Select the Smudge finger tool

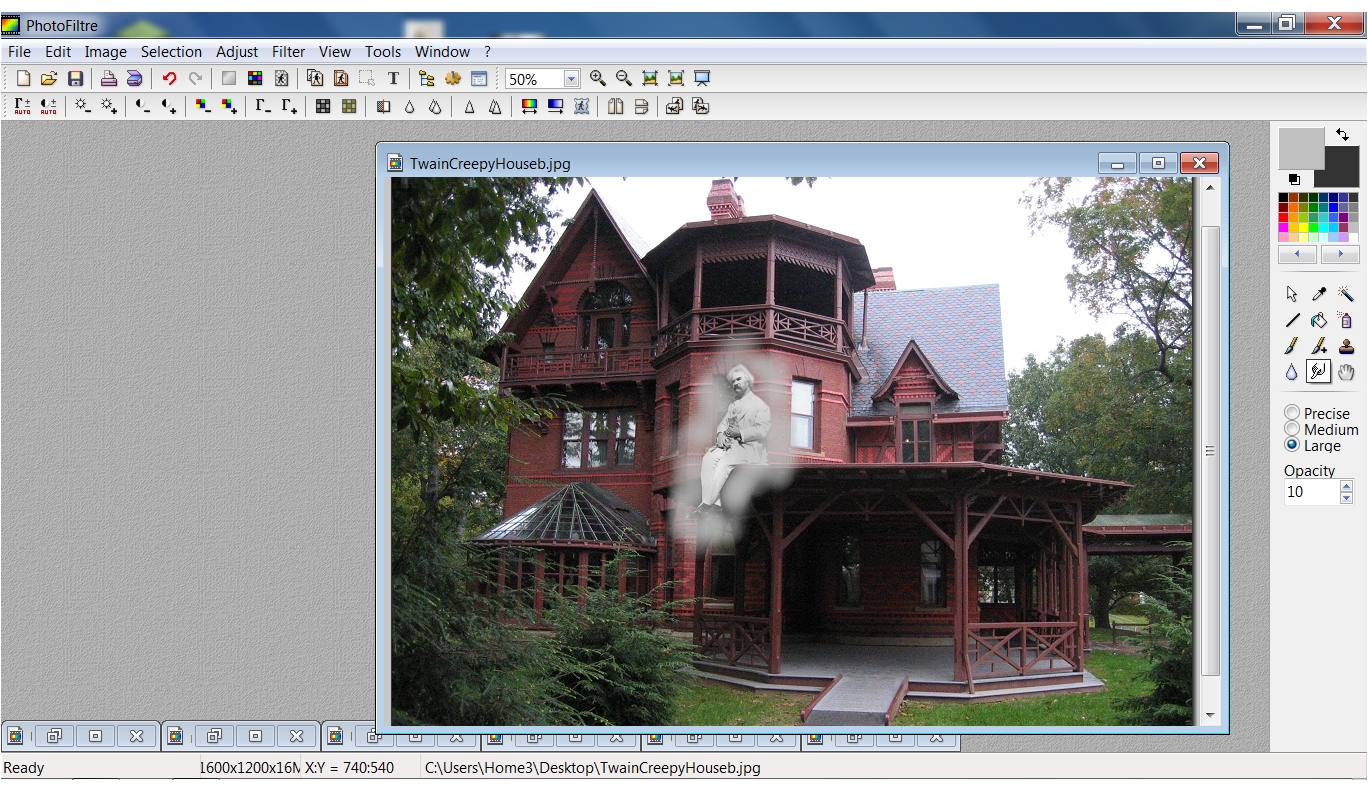pos(1319,372)
